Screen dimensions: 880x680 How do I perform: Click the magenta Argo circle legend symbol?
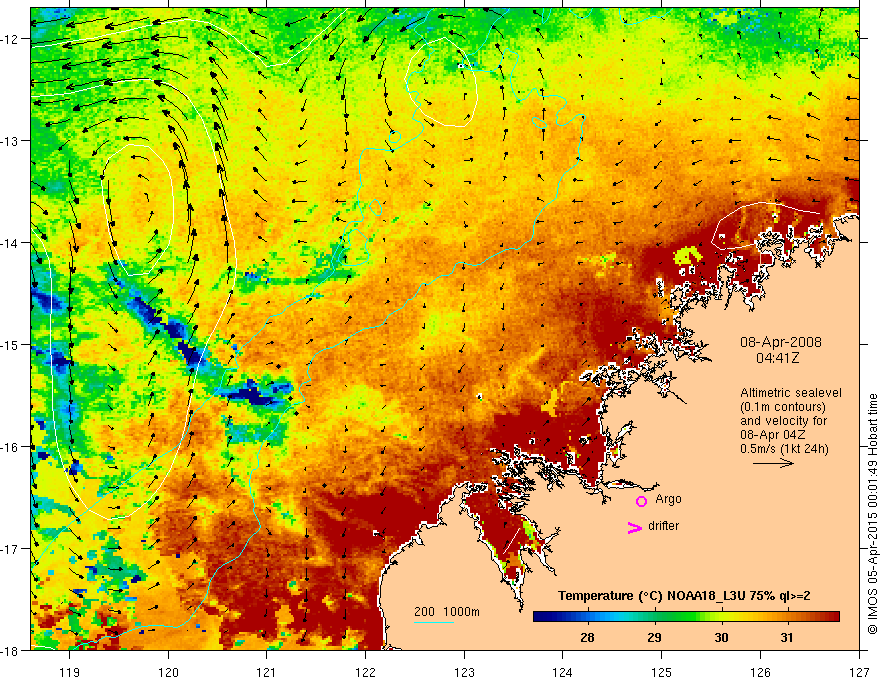pyautogui.click(x=641, y=501)
